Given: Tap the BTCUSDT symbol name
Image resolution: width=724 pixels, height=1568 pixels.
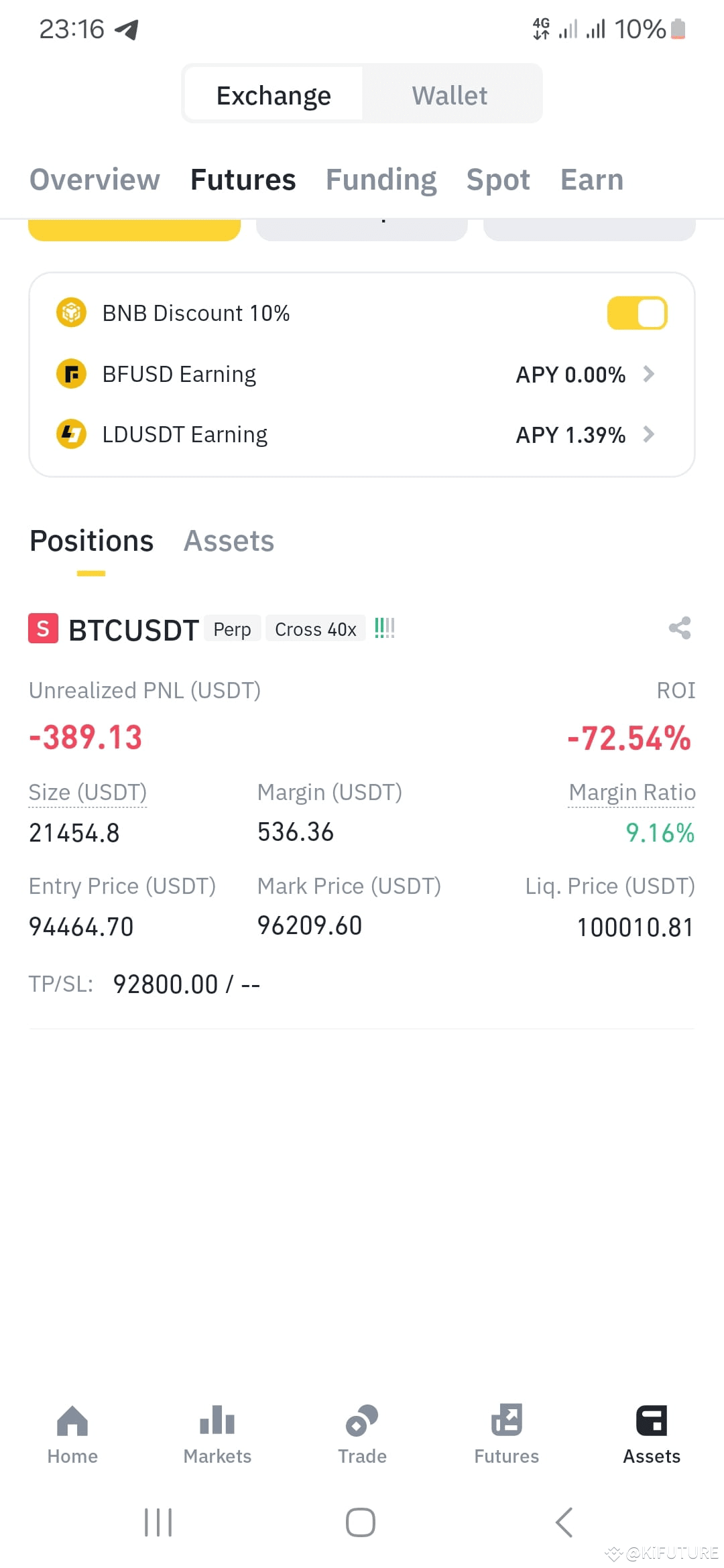Looking at the screenshot, I should (x=134, y=630).
